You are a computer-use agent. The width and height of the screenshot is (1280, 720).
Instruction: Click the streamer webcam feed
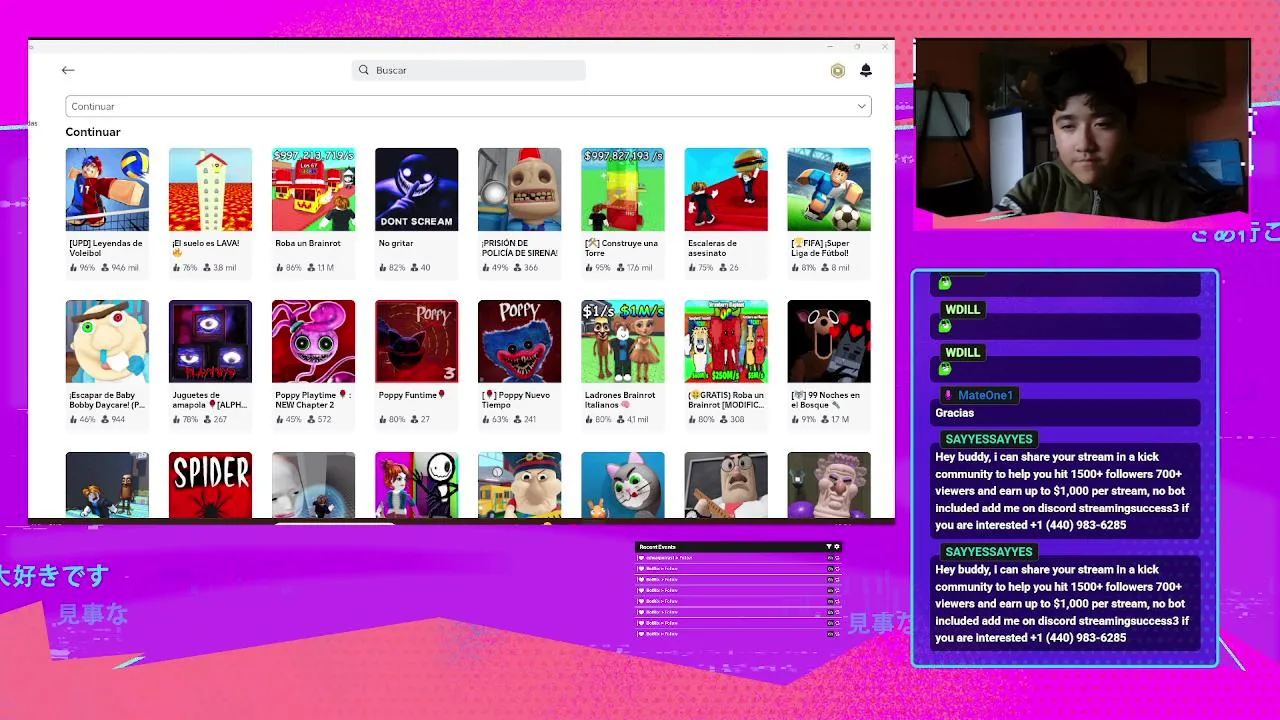tap(1082, 128)
